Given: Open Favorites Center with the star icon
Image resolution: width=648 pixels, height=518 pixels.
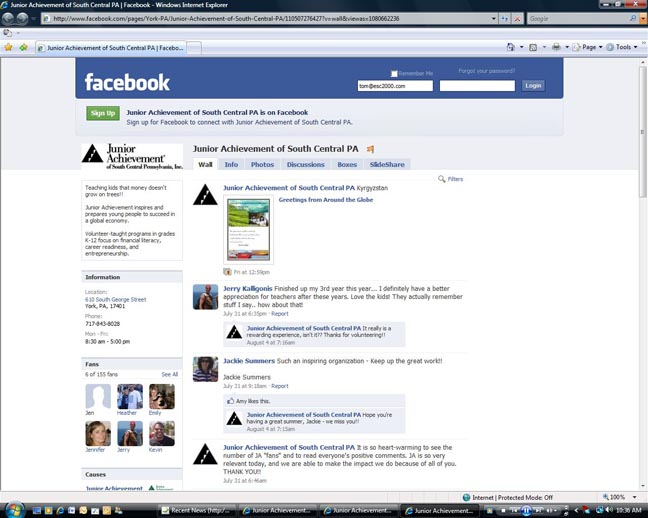Looking at the screenshot, I should 8,47.
